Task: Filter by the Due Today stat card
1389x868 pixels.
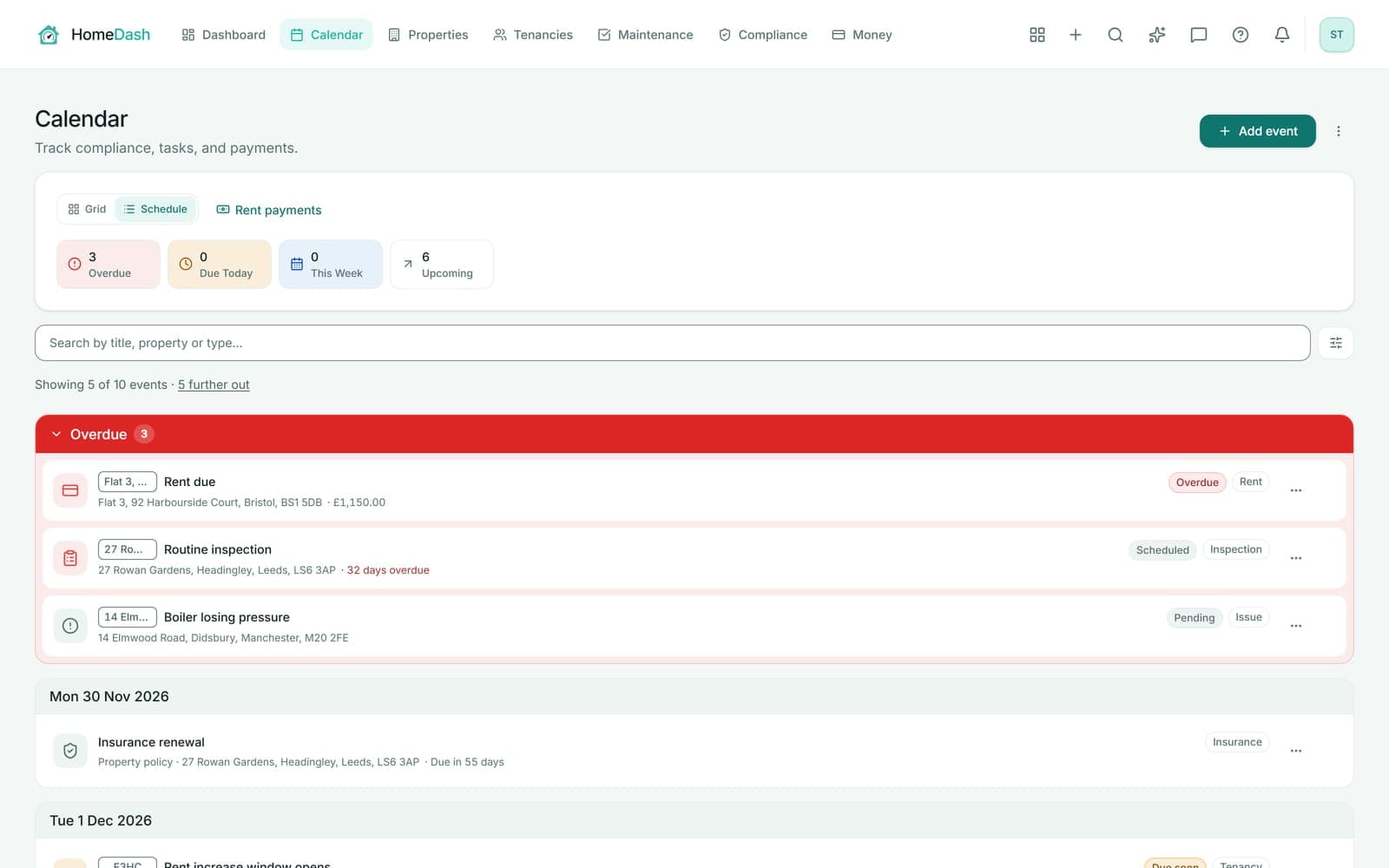Action: [x=220, y=264]
